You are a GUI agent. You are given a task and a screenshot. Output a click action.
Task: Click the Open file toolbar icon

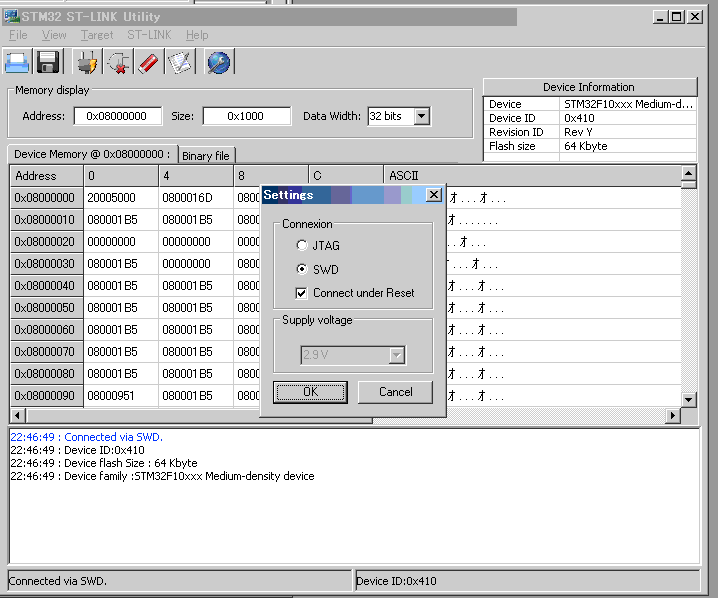(17, 62)
